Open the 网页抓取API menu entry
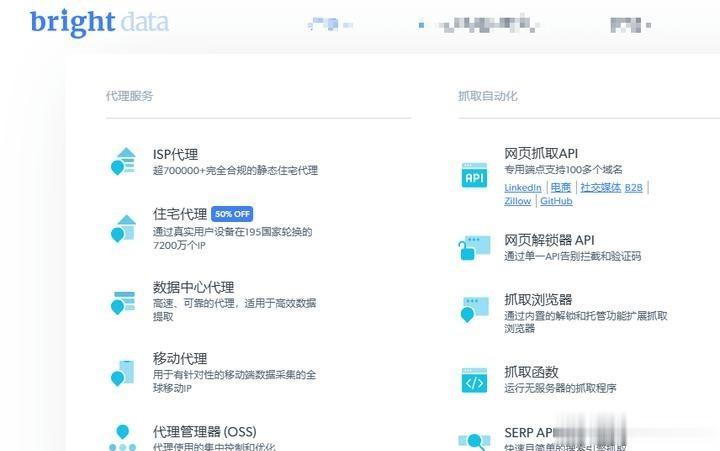Screen dimensions: 720x451 [541, 153]
